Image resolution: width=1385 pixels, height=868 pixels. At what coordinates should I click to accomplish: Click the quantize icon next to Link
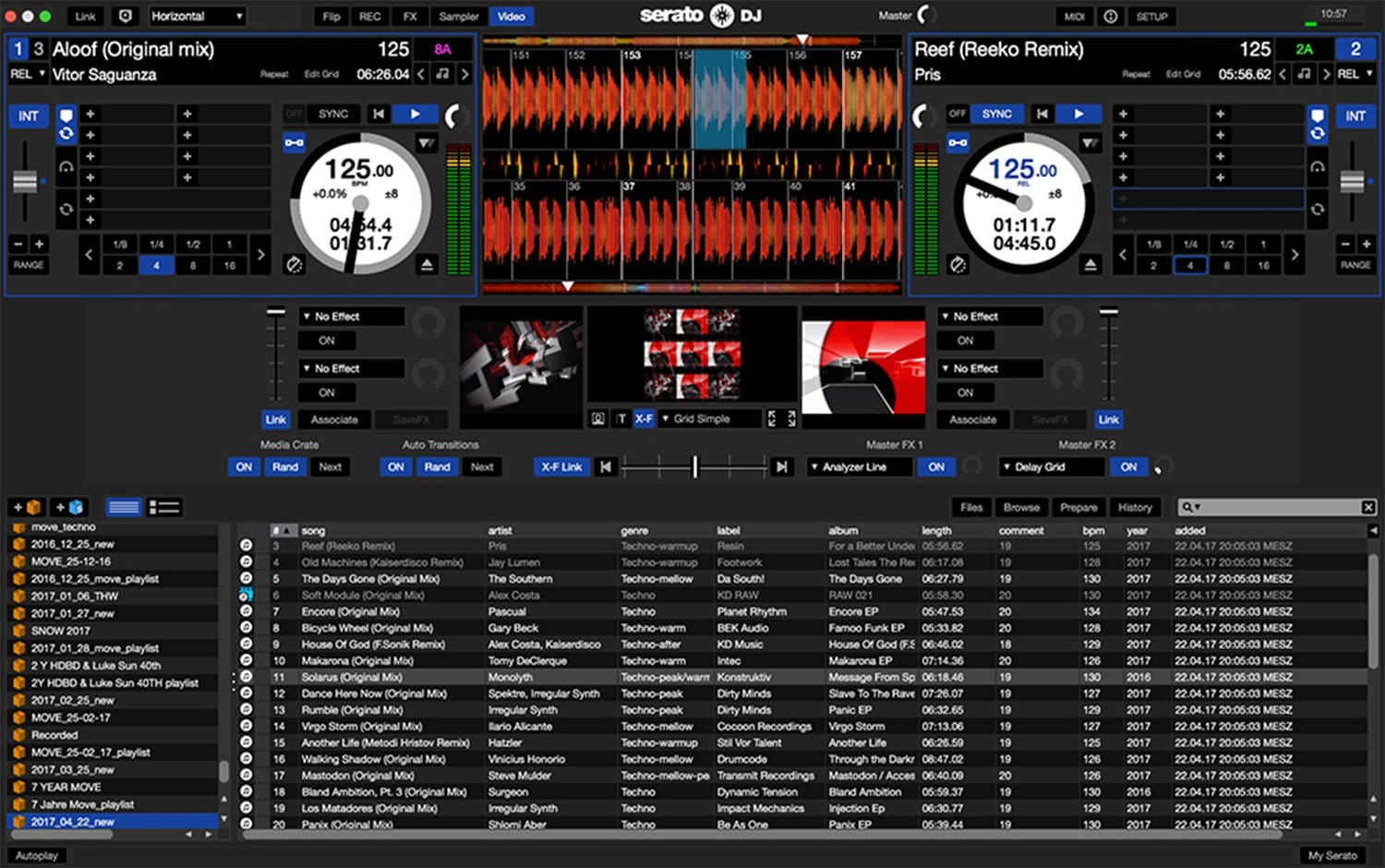pyautogui.click(x=126, y=17)
